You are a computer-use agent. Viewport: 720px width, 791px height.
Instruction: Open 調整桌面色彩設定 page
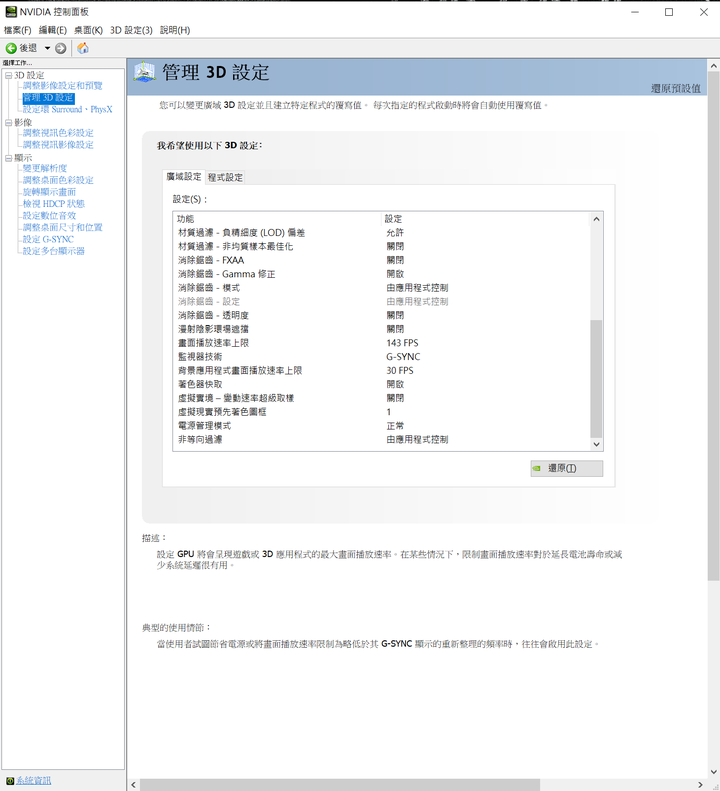58,180
